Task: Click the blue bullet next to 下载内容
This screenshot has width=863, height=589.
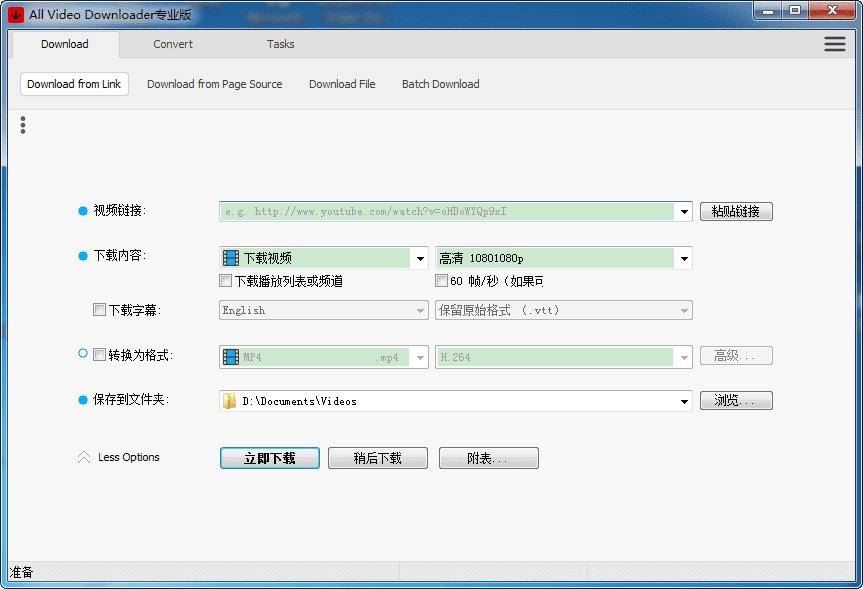Action: (83, 256)
